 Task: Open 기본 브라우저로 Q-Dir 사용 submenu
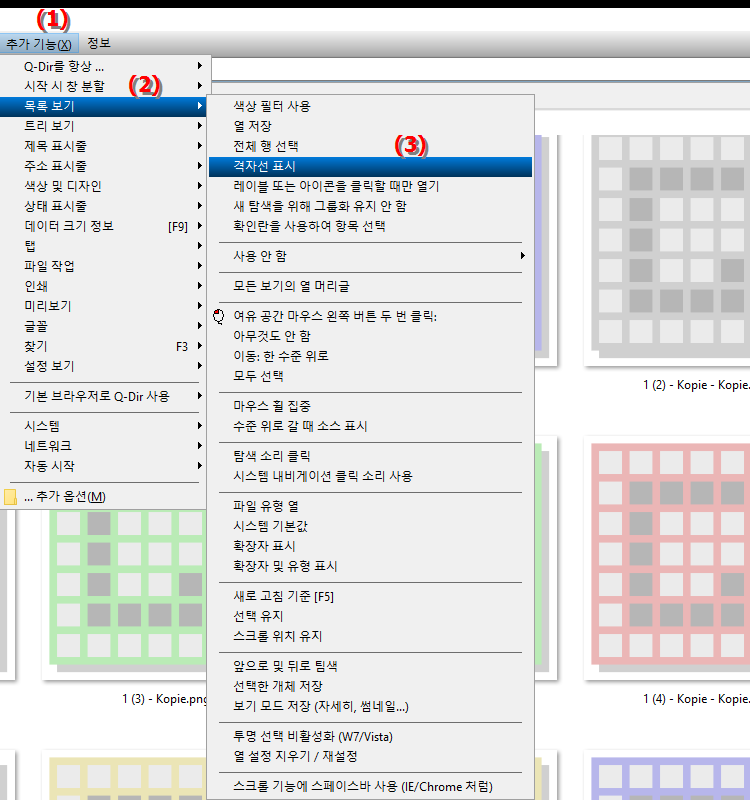click(105, 396)
